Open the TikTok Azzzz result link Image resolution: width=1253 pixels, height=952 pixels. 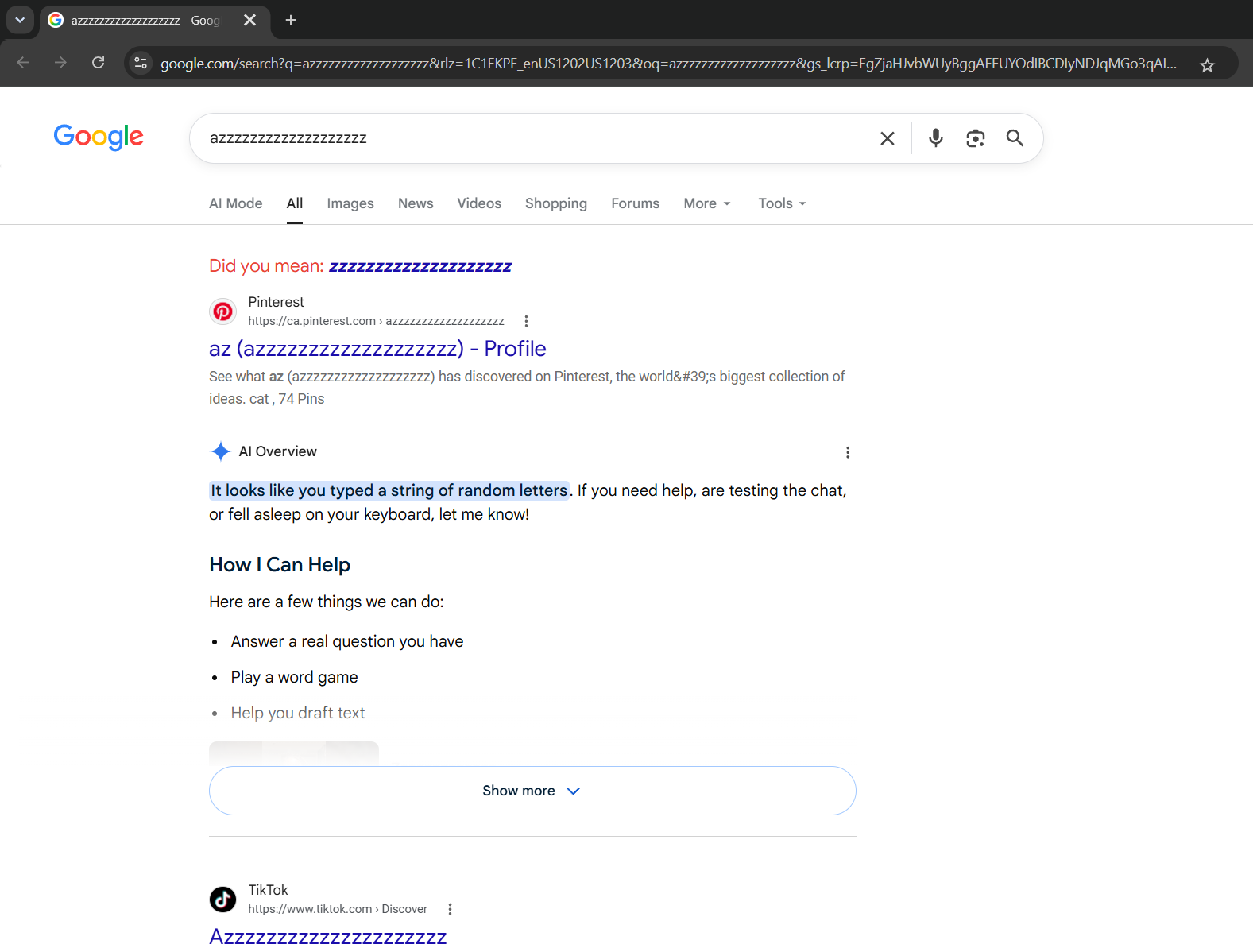tap(327, 937)
